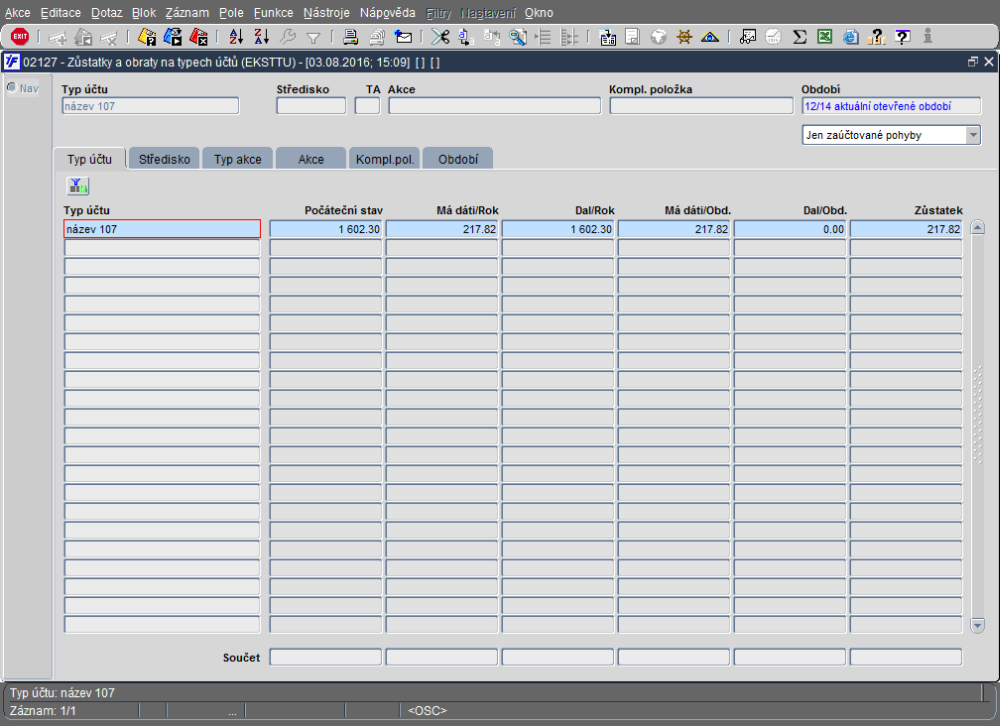Screen dimensions: 1000x726
Task: Click the context help question window icon
Action: pos(902,37)
